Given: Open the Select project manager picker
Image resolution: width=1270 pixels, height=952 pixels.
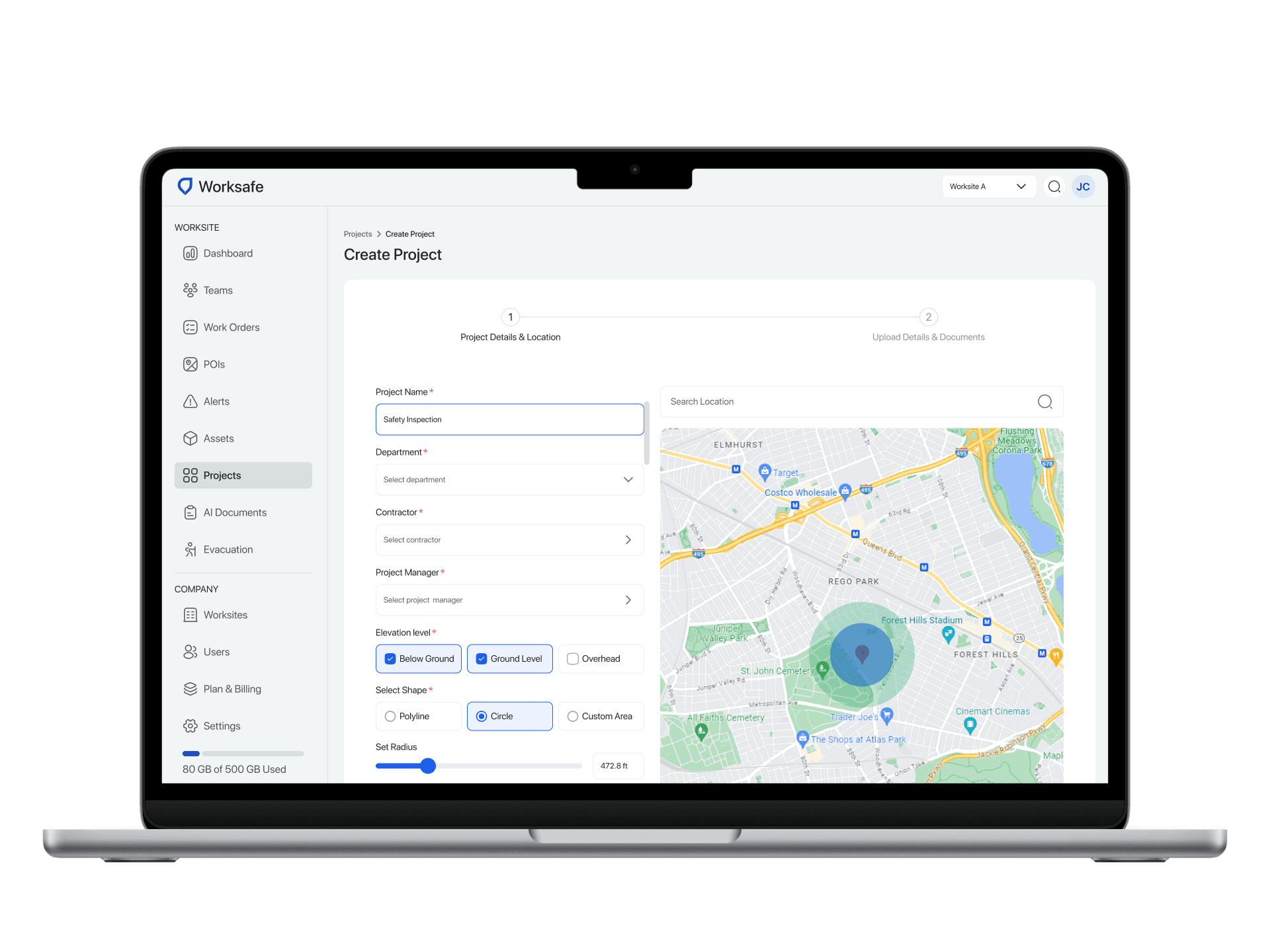Looking at the screenshot, I should (x=509, y=600).
